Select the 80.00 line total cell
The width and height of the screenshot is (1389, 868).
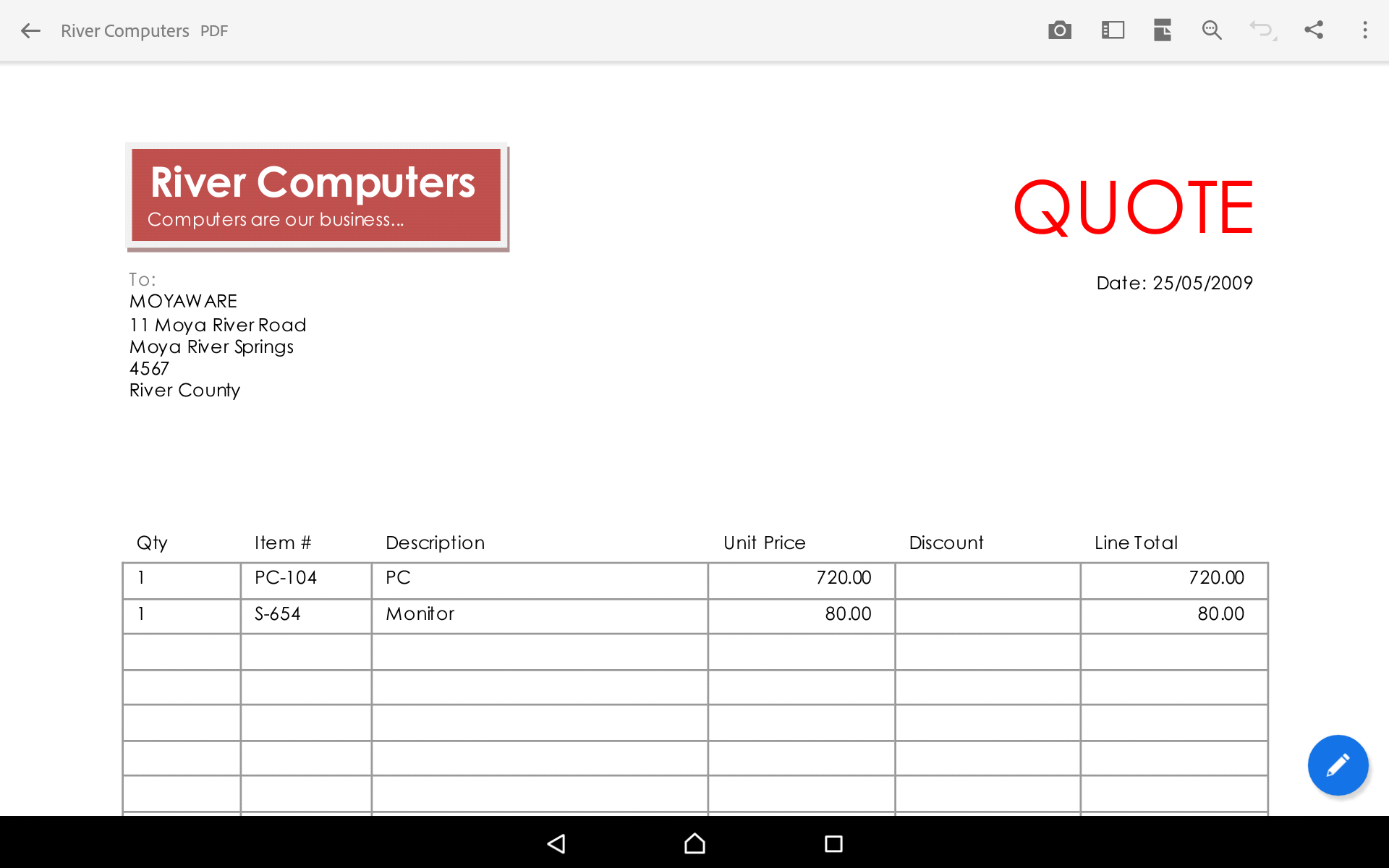pyautogui.click(x=1174, y=616)
